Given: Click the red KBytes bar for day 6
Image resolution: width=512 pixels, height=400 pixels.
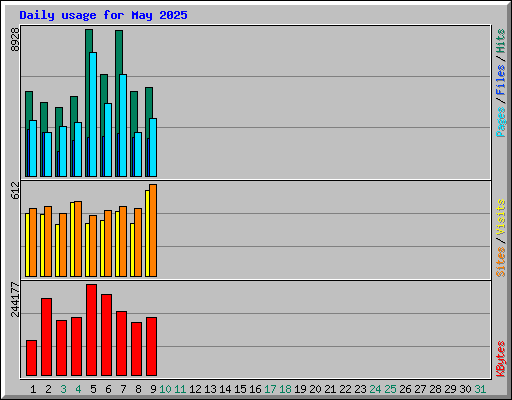Looking at the screenshot, I should (x=106, y=335).
